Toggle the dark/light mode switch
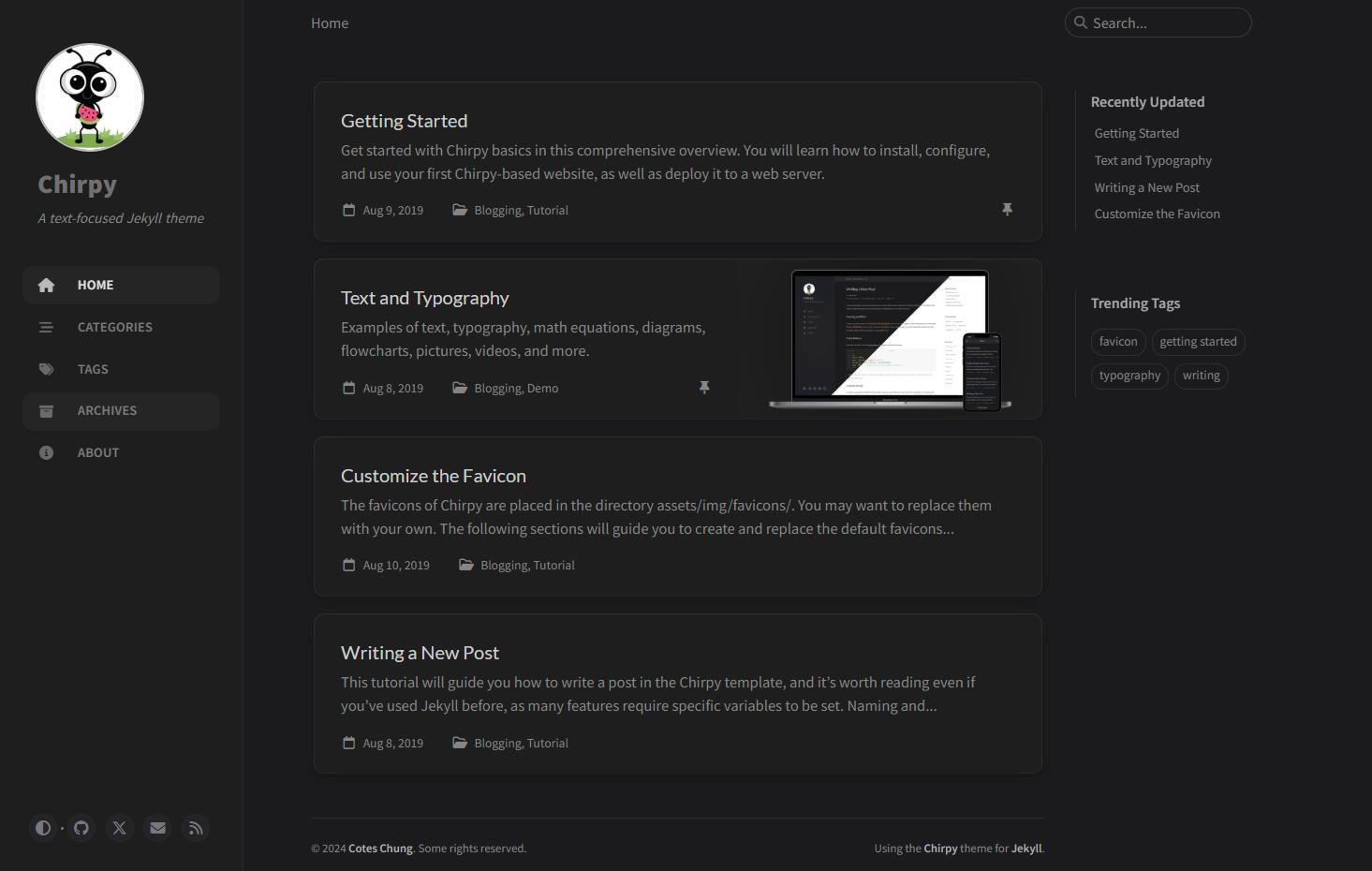 point(43,828)
